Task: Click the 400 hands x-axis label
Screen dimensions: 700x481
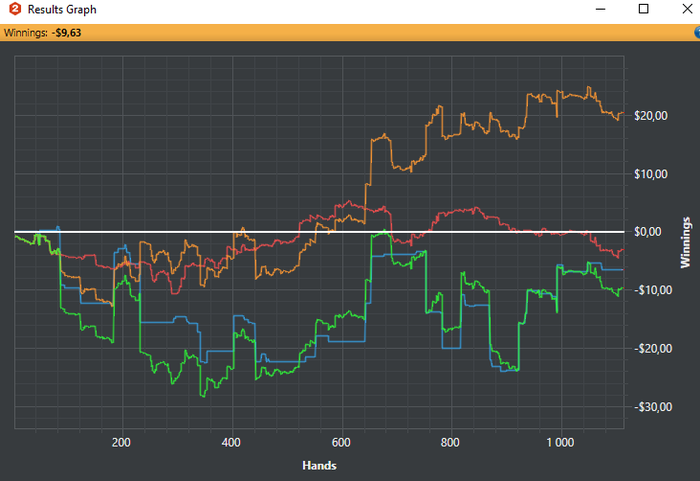Action: (x=231, y=443)
